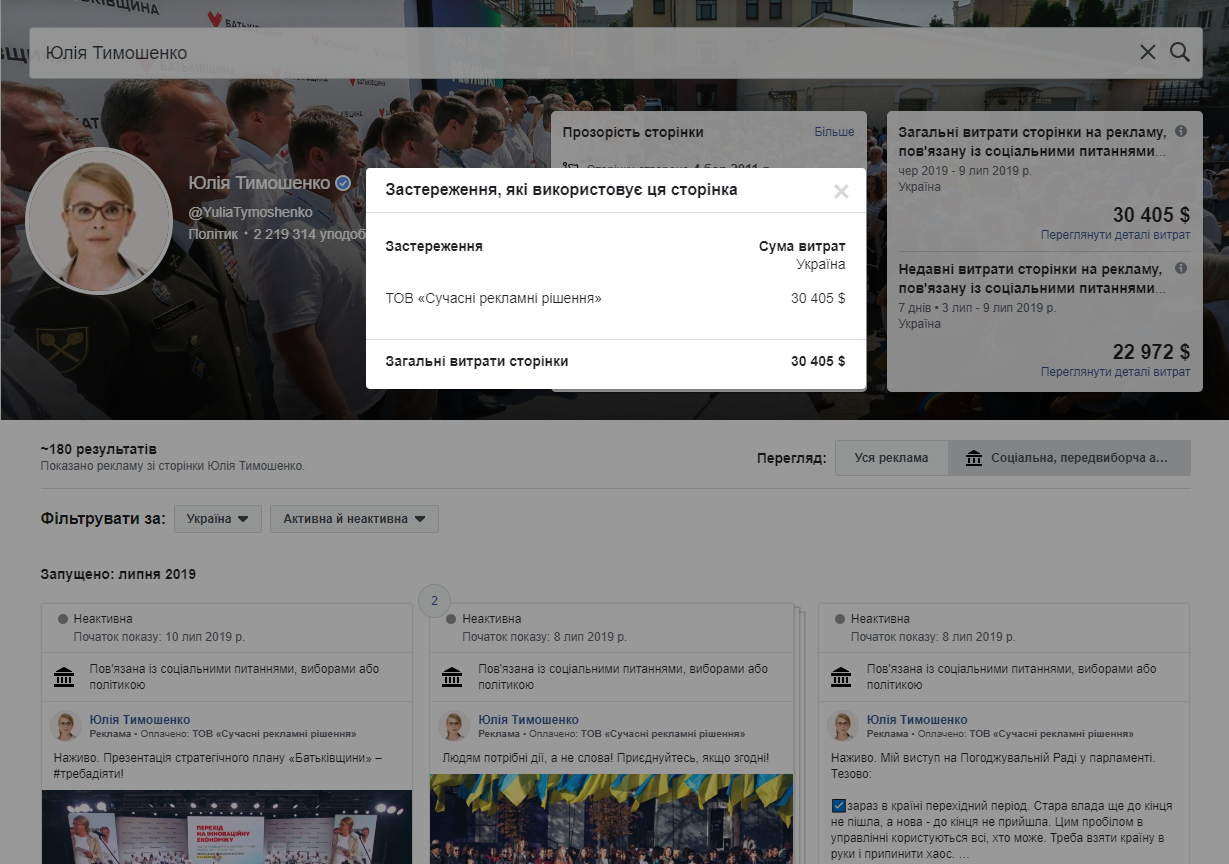Switch to Уся реклама tab
The image size is (1229, 864).
click(x=891, y=458)
